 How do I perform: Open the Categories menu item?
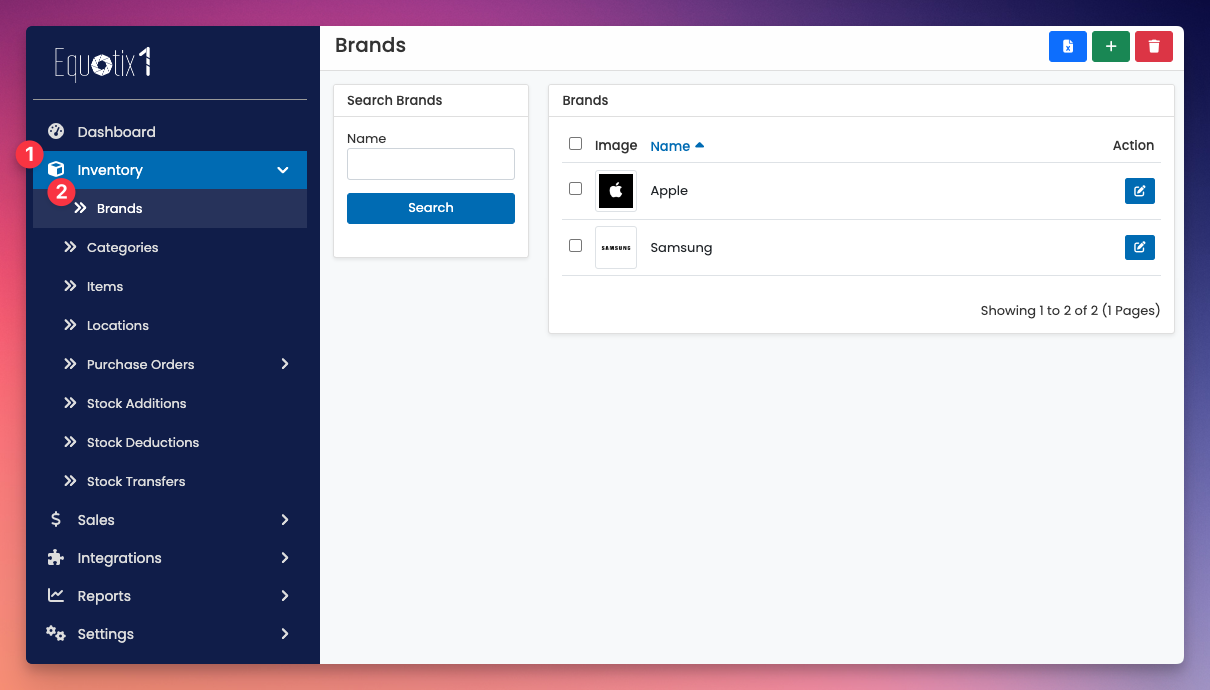(x=122, y=248)
